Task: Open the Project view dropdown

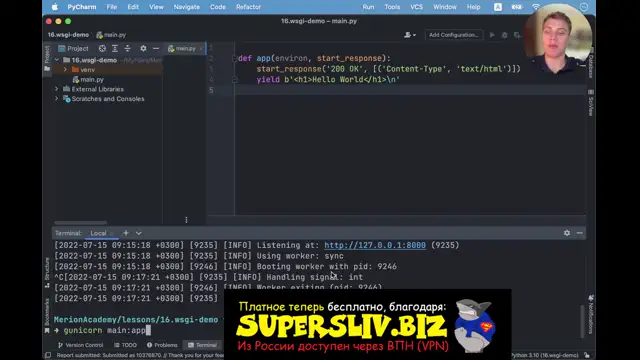Action: point(73,49)
